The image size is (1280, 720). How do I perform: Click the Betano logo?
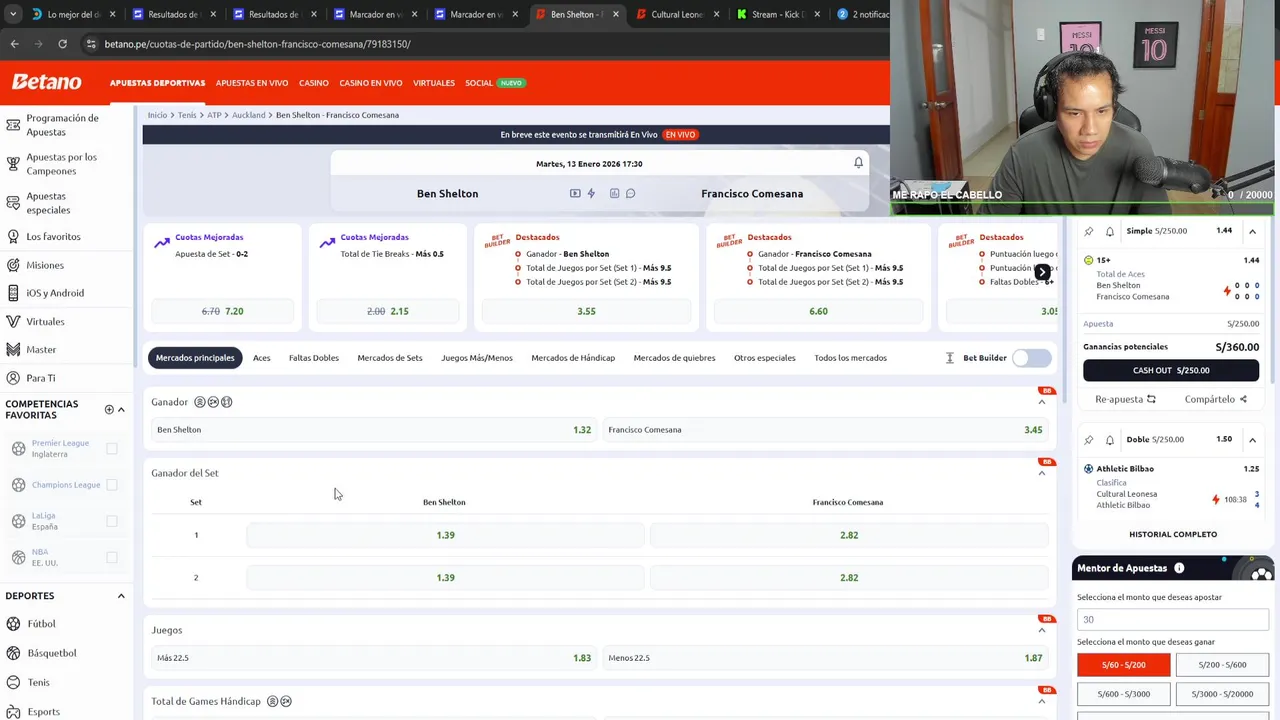point(46,82)
